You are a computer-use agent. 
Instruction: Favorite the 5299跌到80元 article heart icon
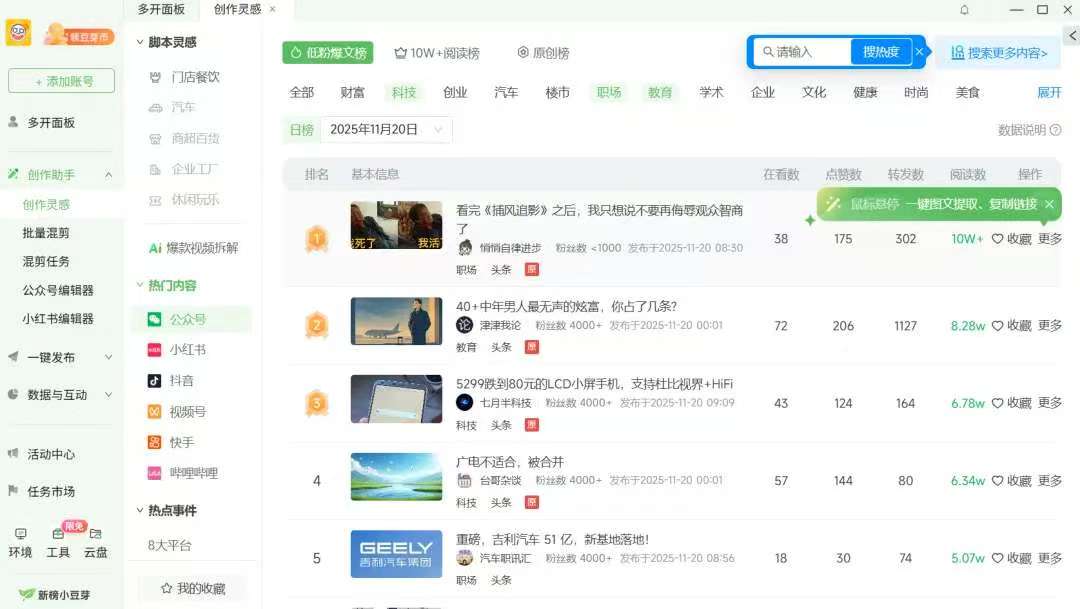point(997,403)
